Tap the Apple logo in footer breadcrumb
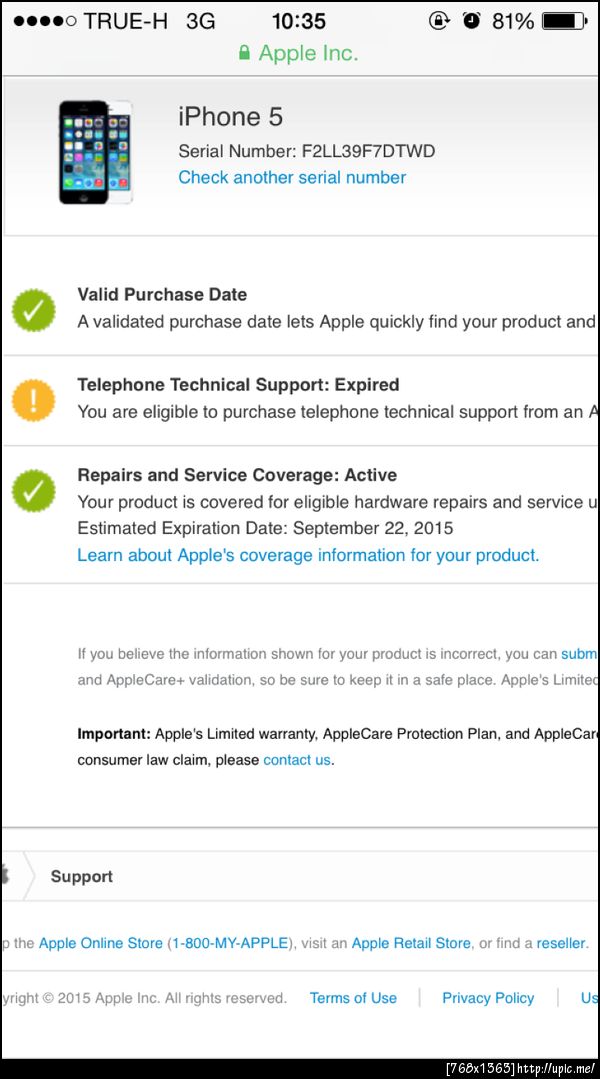This screenshot has width=600, height=1079. (x=4, y=876)
